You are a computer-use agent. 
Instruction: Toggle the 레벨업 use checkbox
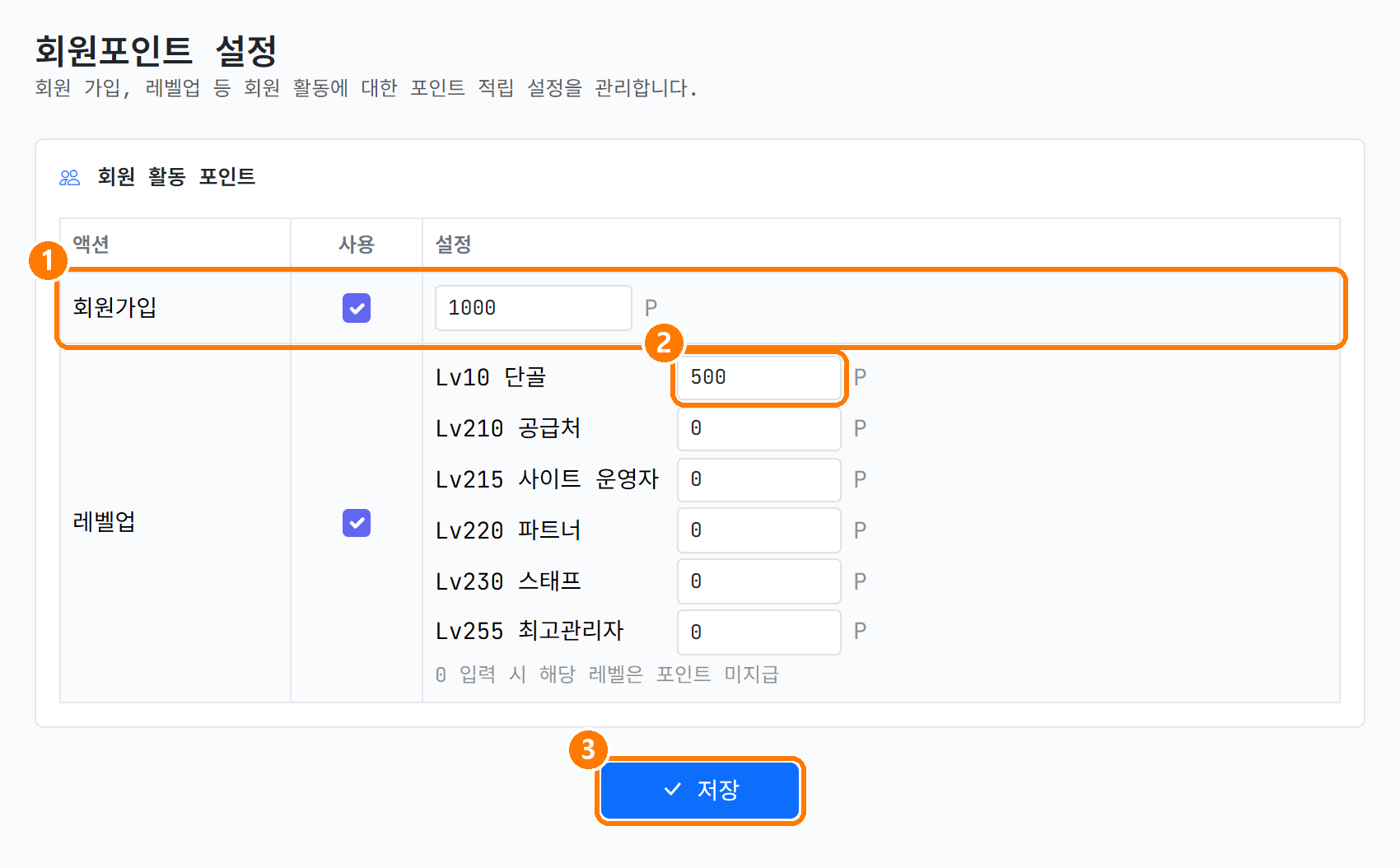click(x=357, y=523)
